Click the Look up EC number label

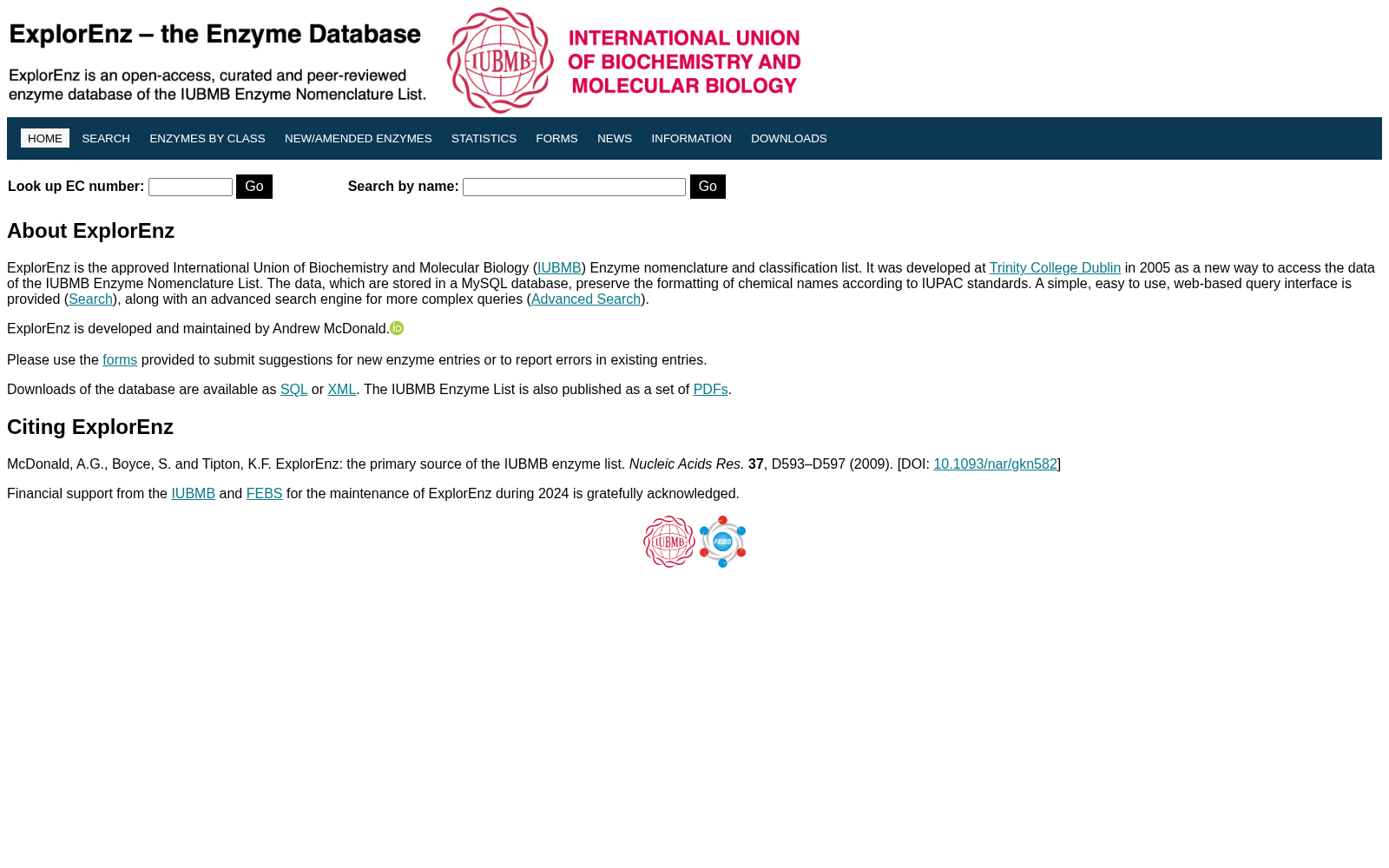[x=76, y=187]
